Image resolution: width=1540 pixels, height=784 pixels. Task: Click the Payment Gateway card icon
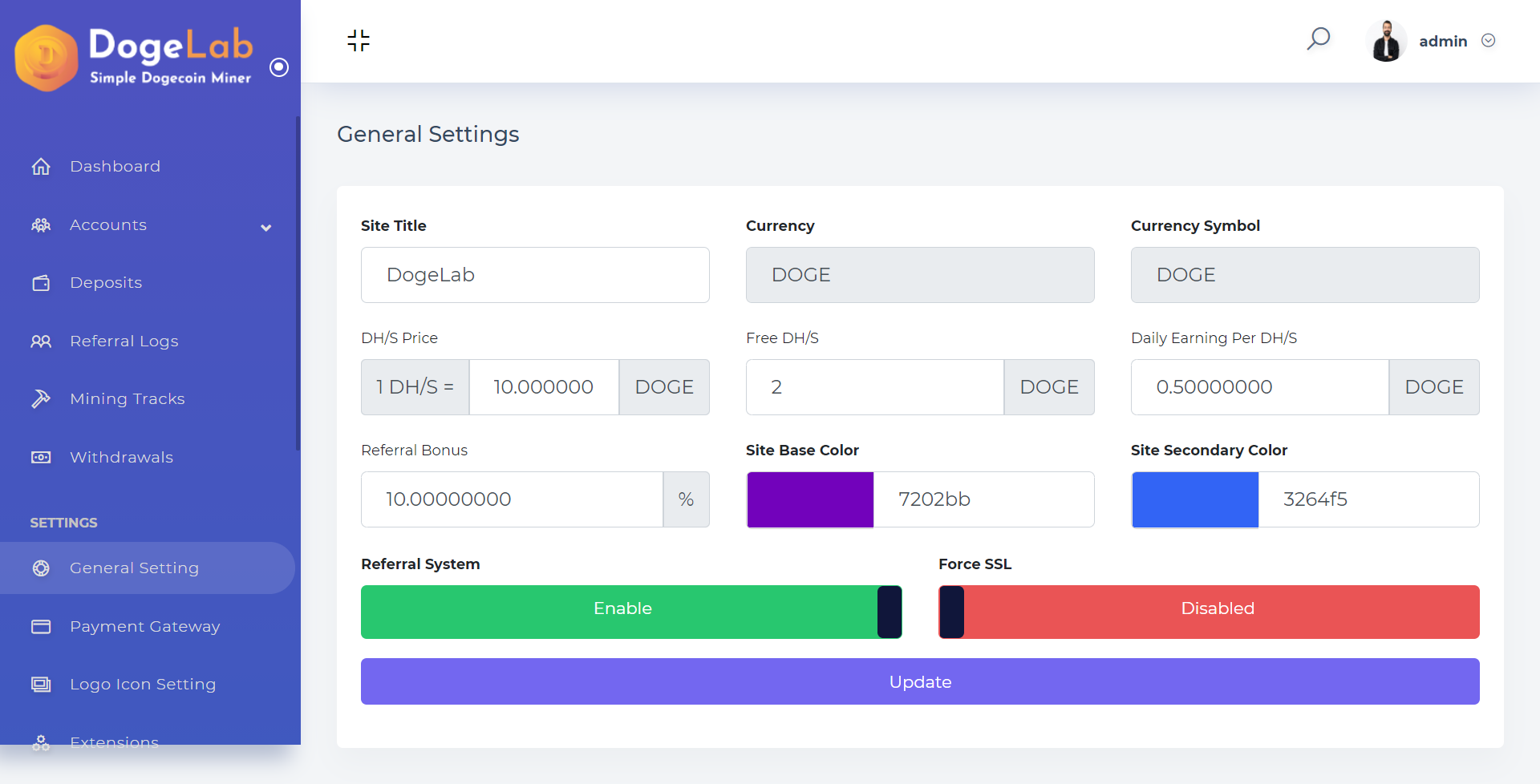tap(41, 626)
